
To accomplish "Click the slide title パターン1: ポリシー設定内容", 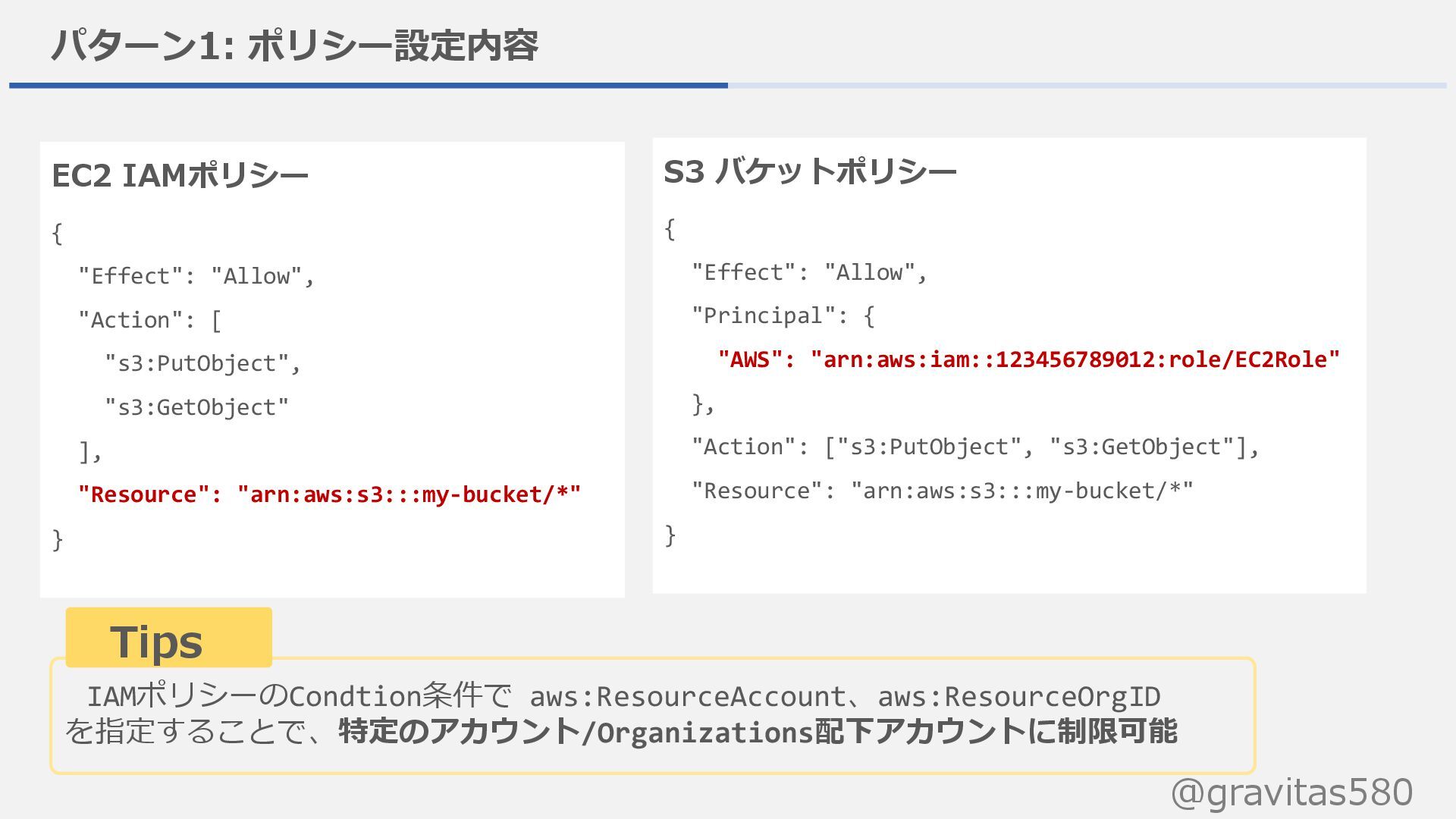I will [x=294, y=45].
